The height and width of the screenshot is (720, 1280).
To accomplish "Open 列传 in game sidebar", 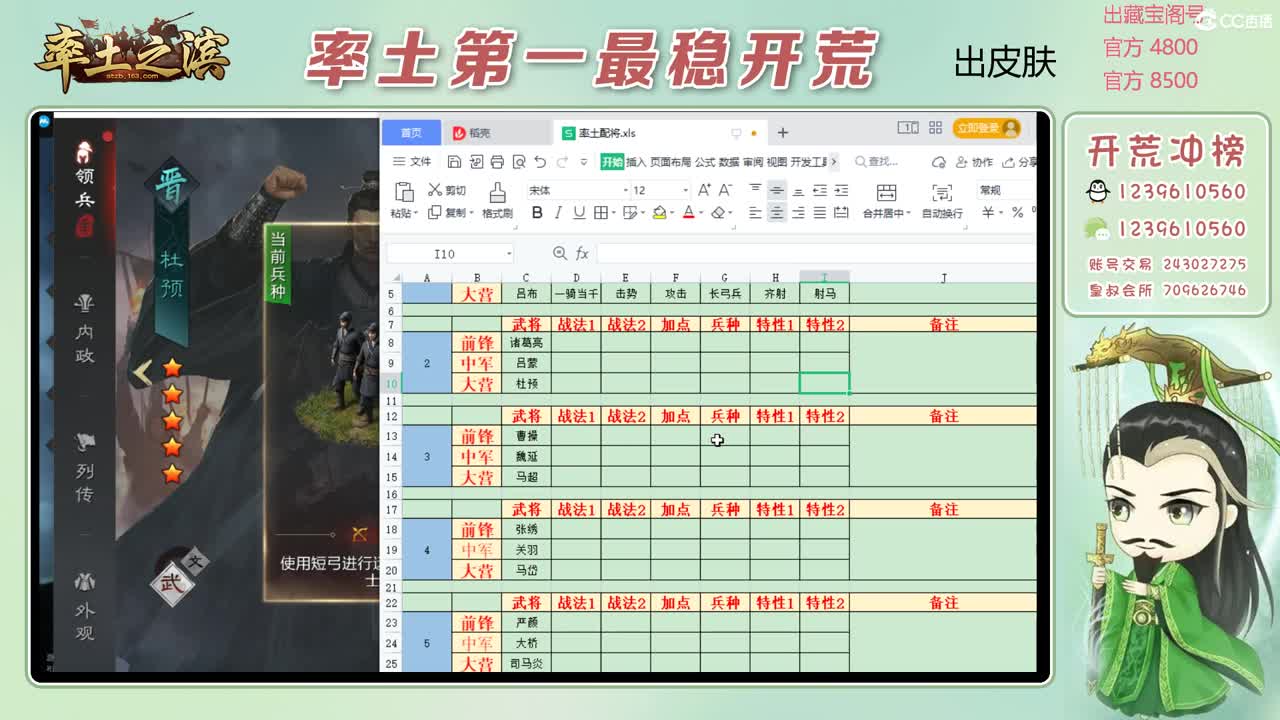I will (85, 468).
